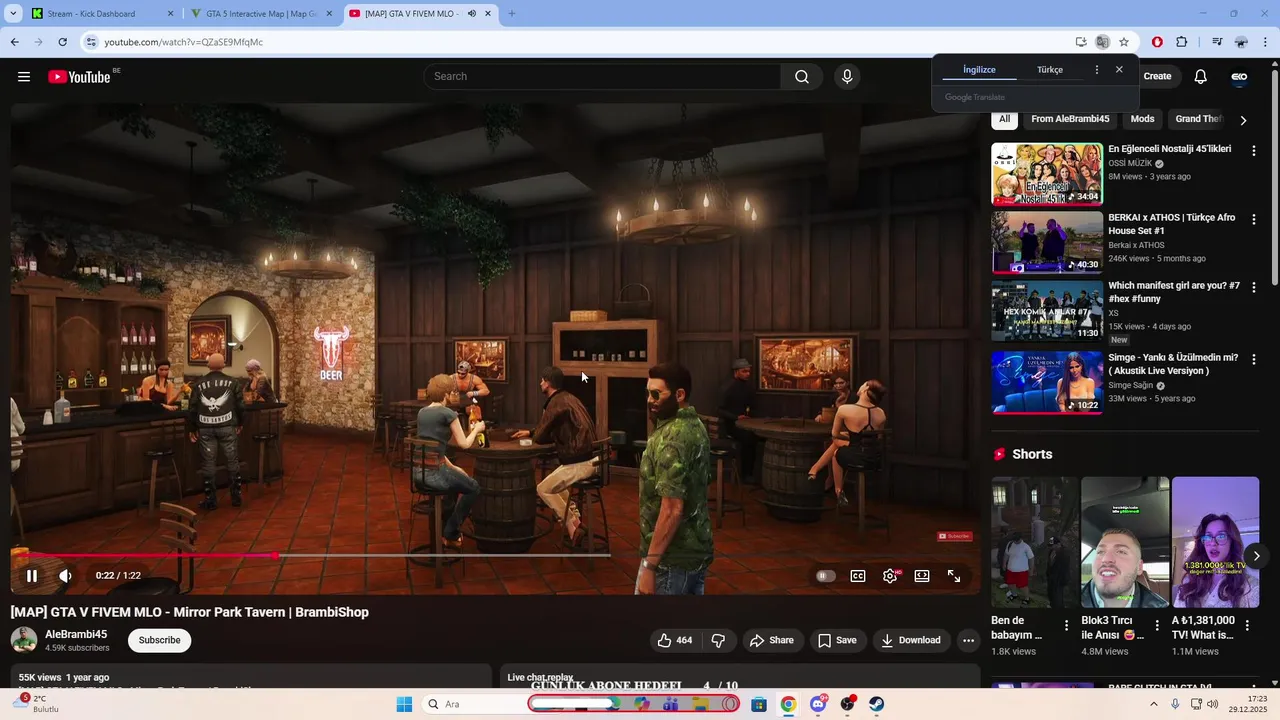Open options for Simge video
This screenshot has width=1280, height=720.
point(1253,359)
